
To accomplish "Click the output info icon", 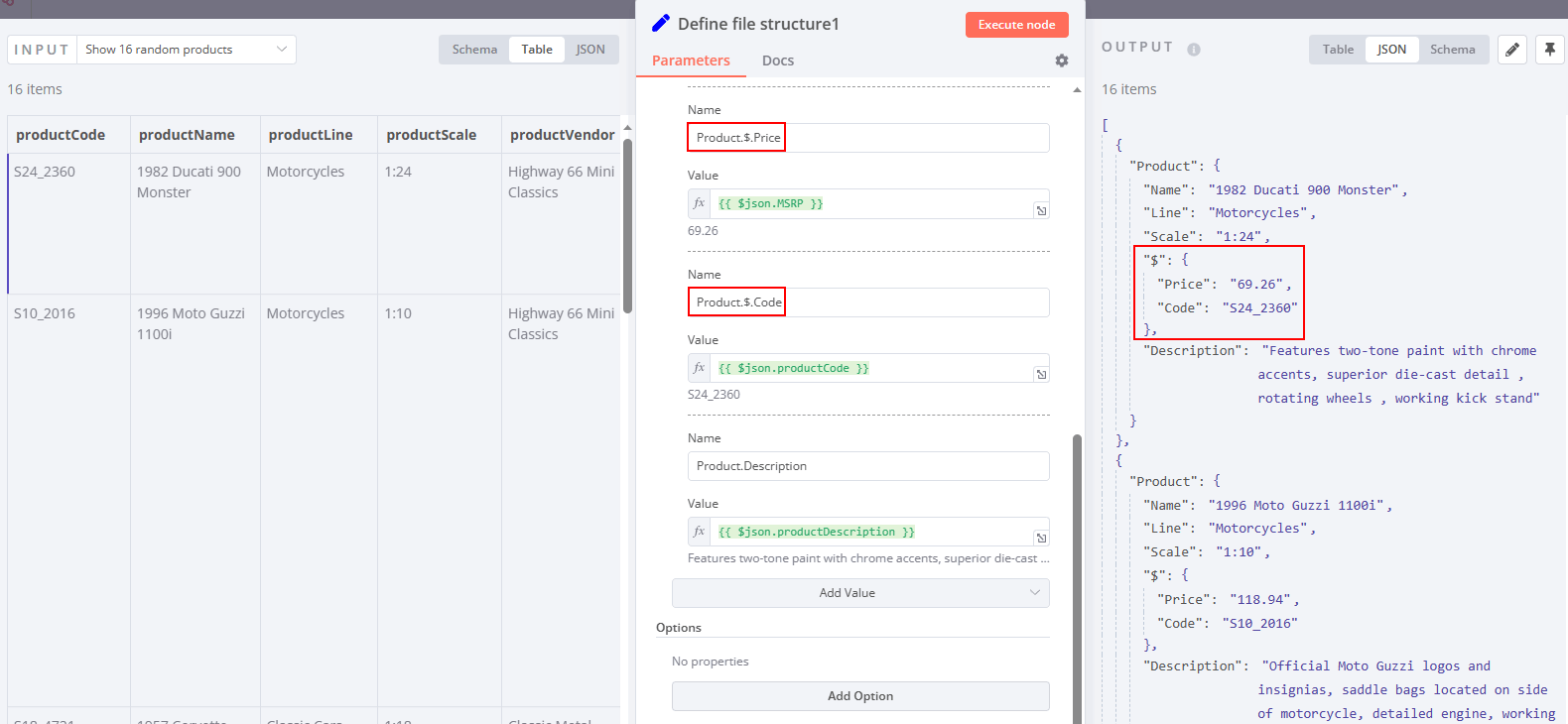I will click(1193, 50).
